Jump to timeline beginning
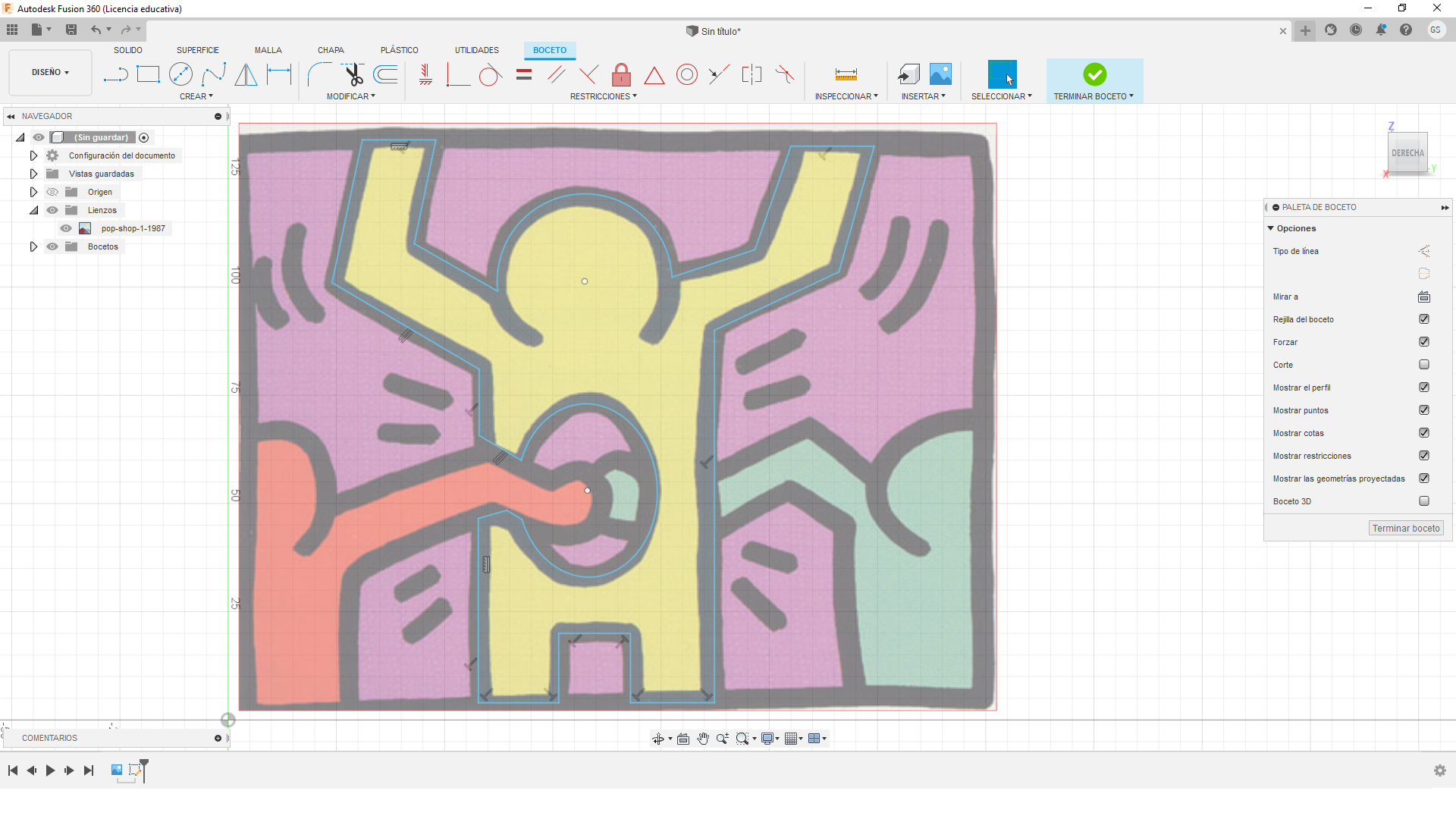 (x=13, y=770)
